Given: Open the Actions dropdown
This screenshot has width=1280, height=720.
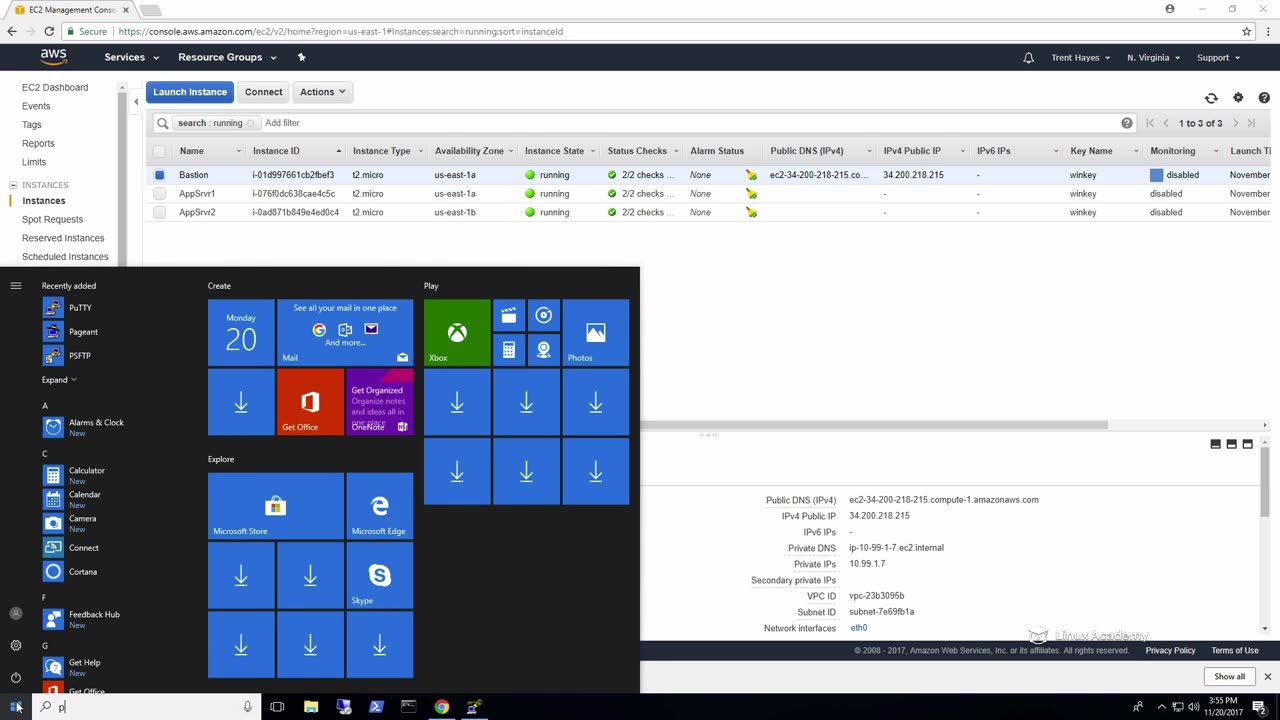Looking at the screenshot, I should 322,92.
